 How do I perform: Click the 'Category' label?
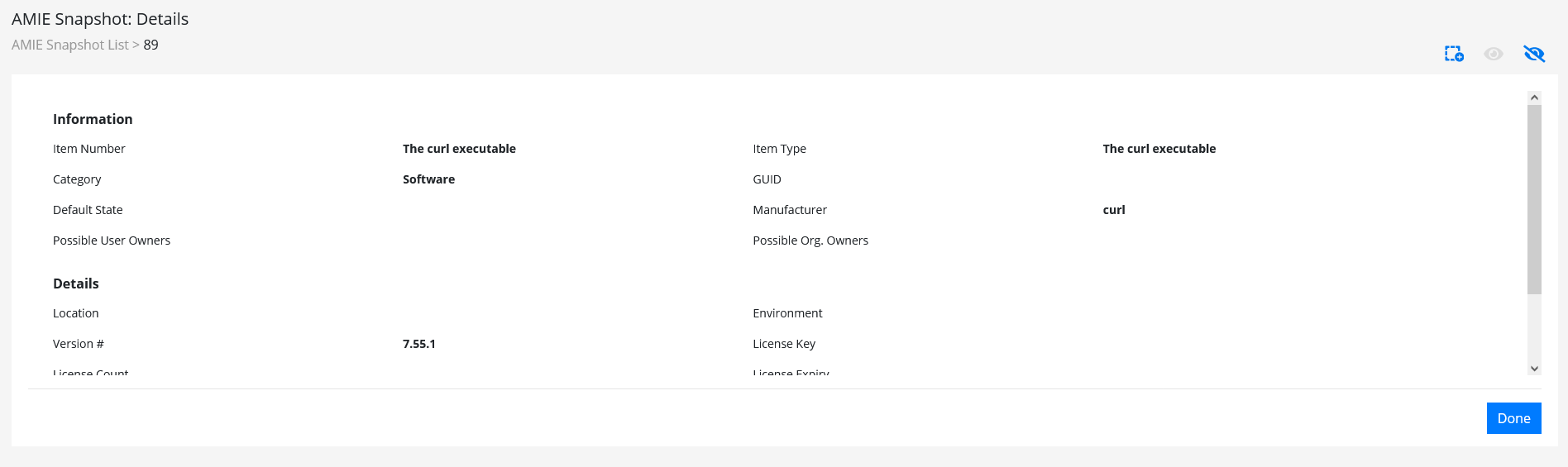point(77,179)
